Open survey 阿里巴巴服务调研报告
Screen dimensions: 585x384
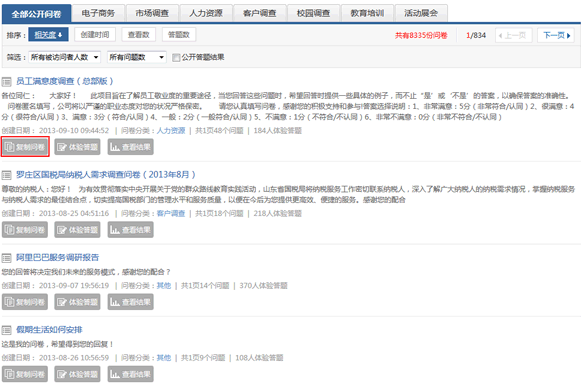click(x=57, y=257)
